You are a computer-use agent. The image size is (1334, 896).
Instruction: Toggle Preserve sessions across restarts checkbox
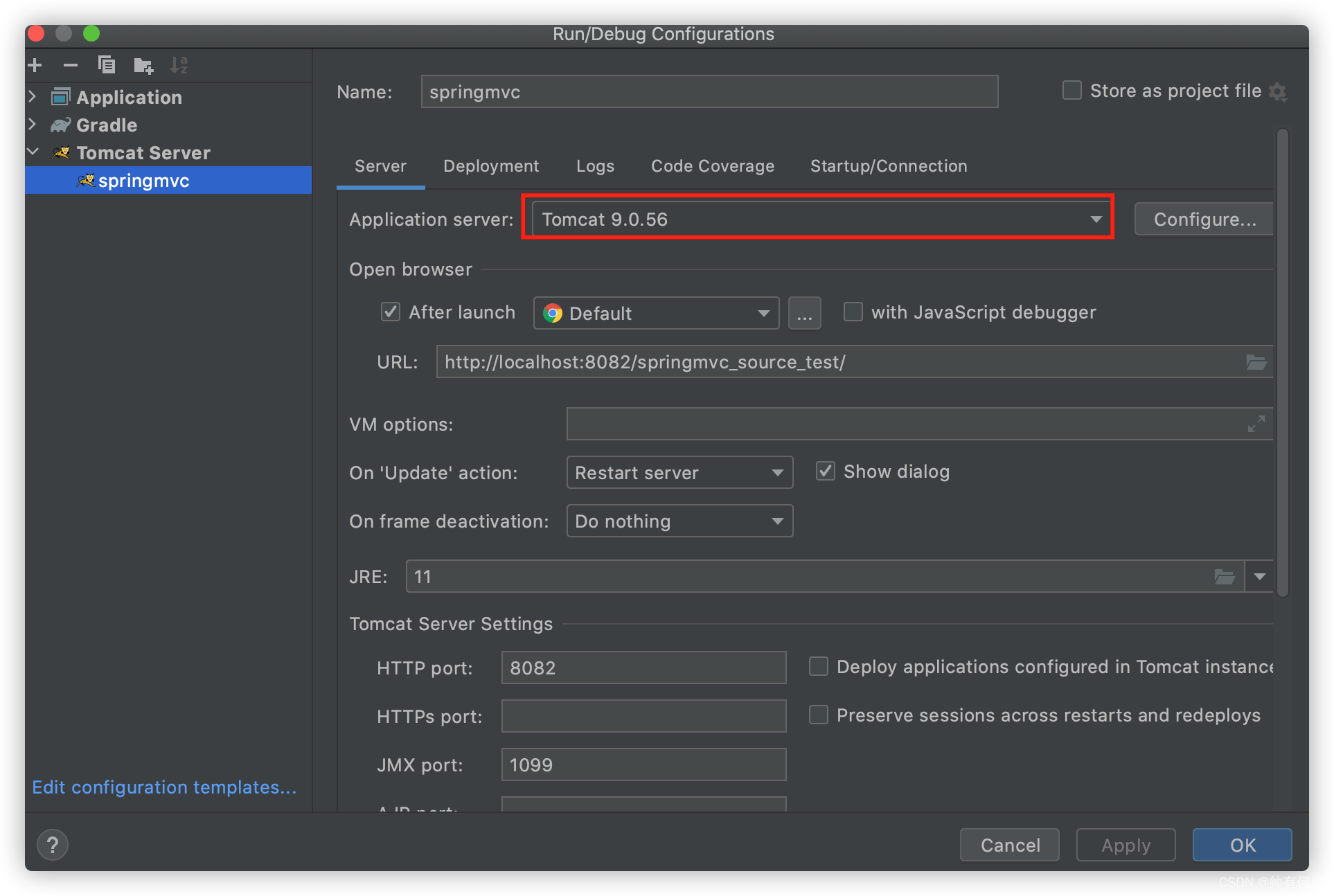click(x=819, y=715)
